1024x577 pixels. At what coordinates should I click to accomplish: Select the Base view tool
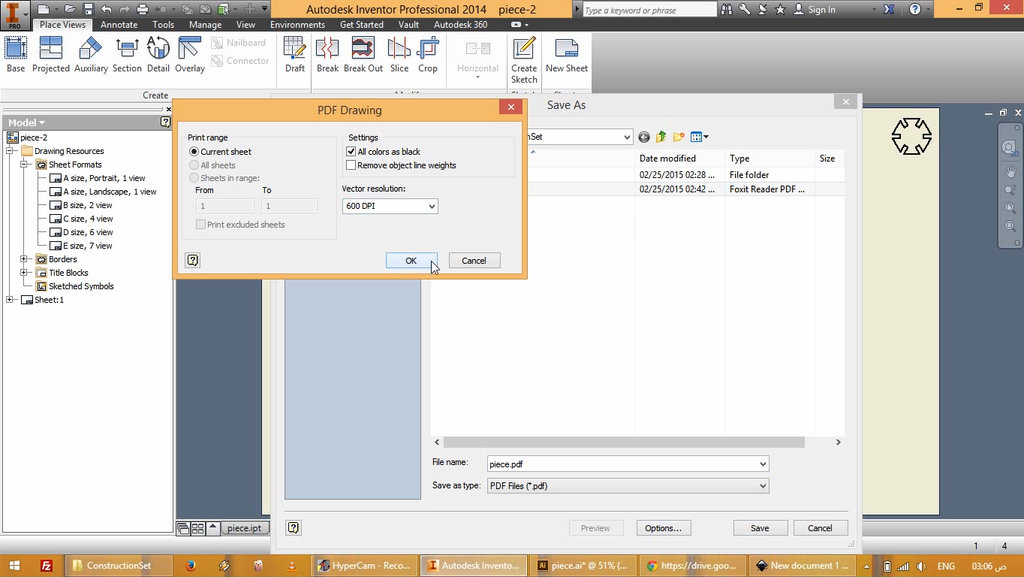click(x=16, y=55)
